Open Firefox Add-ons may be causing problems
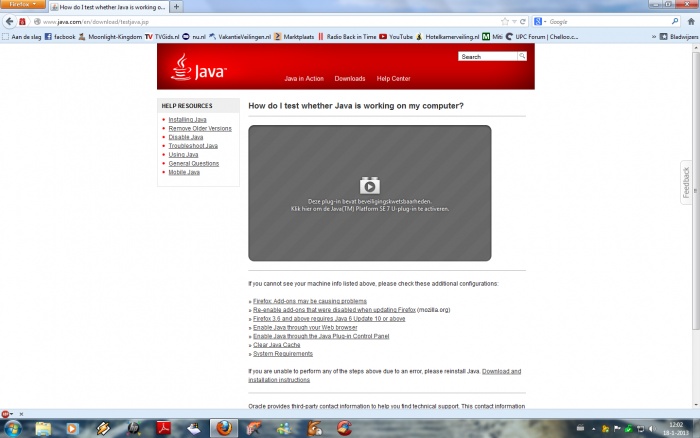 310,301
